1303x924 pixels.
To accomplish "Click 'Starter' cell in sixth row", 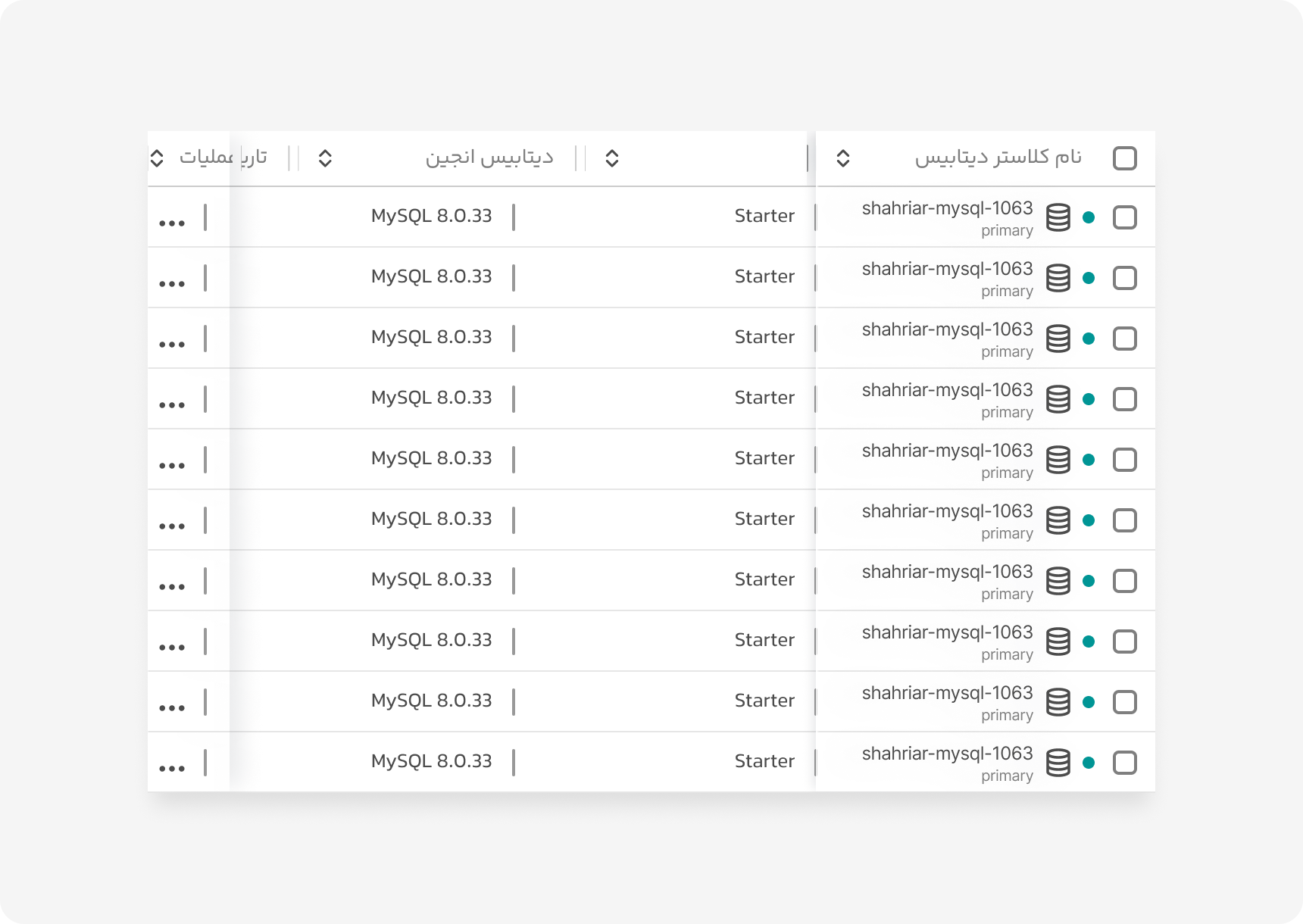I will (x=764, y=519).
